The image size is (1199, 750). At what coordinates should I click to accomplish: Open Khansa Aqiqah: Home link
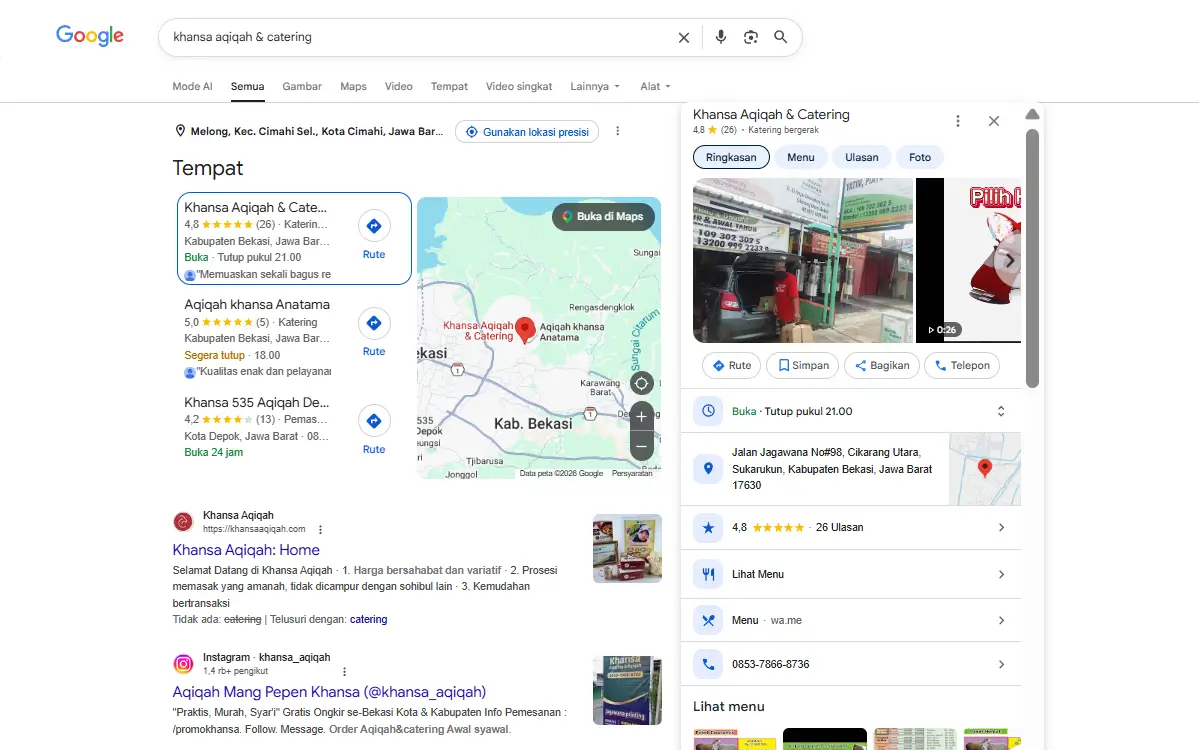tap(245, 550)
